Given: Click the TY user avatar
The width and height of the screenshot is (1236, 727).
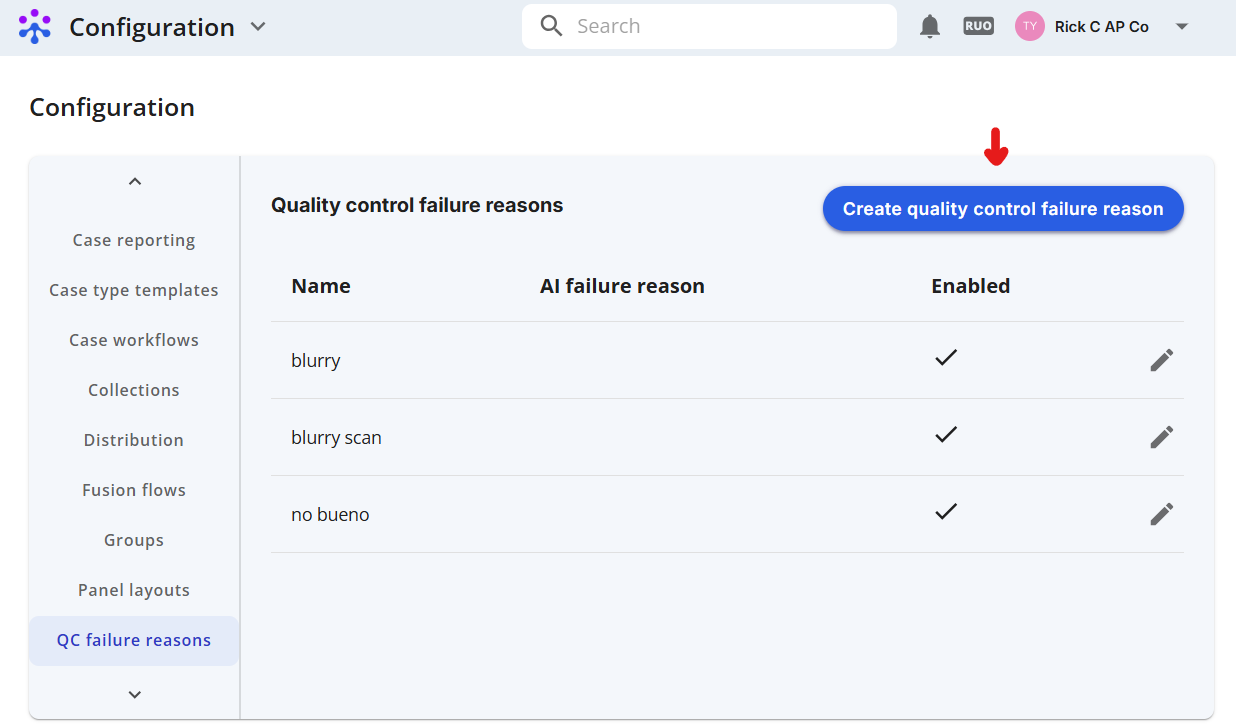Looking at the screenshot, I should pos(1029,27).
